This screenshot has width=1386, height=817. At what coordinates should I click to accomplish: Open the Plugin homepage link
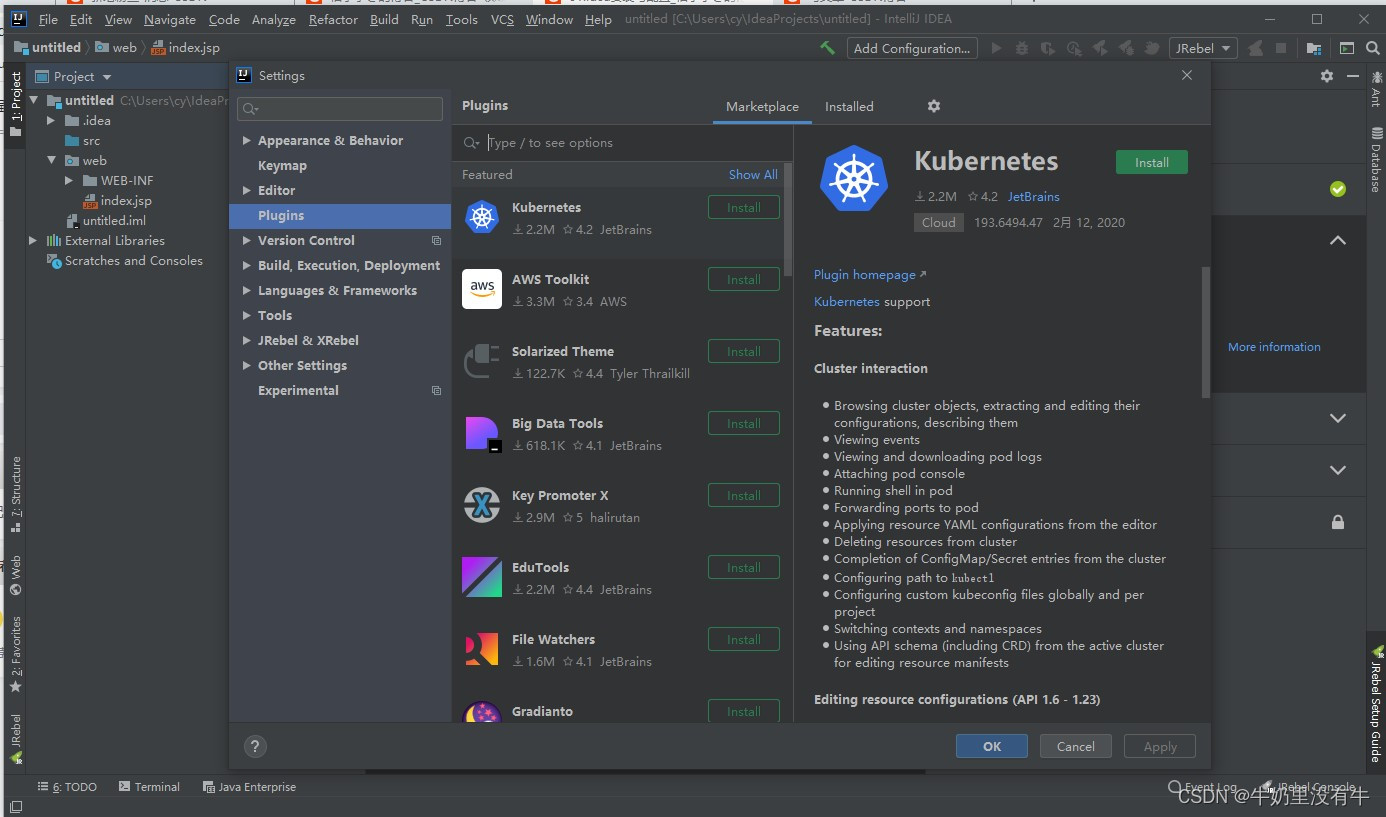click(870, 274)
